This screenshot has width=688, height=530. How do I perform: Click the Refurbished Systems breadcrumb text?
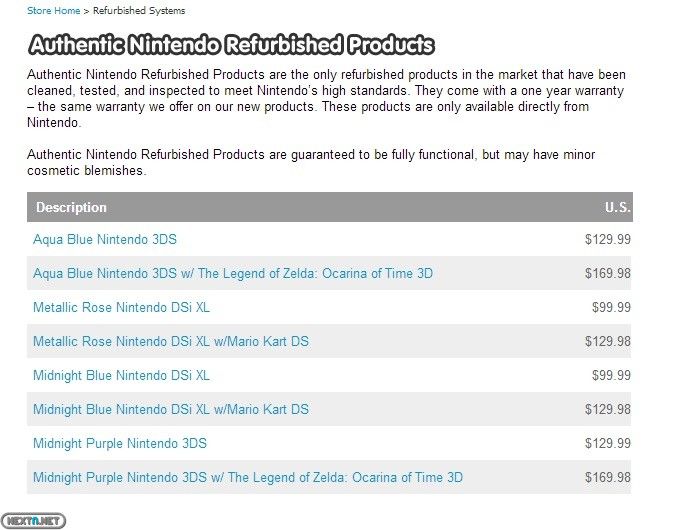139,11
